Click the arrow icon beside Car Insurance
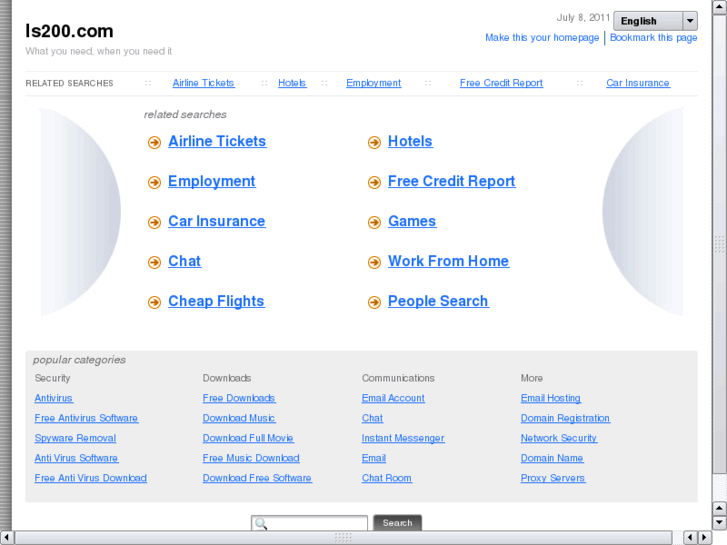This screenshot has height=545, width=727. coord(154,222)
